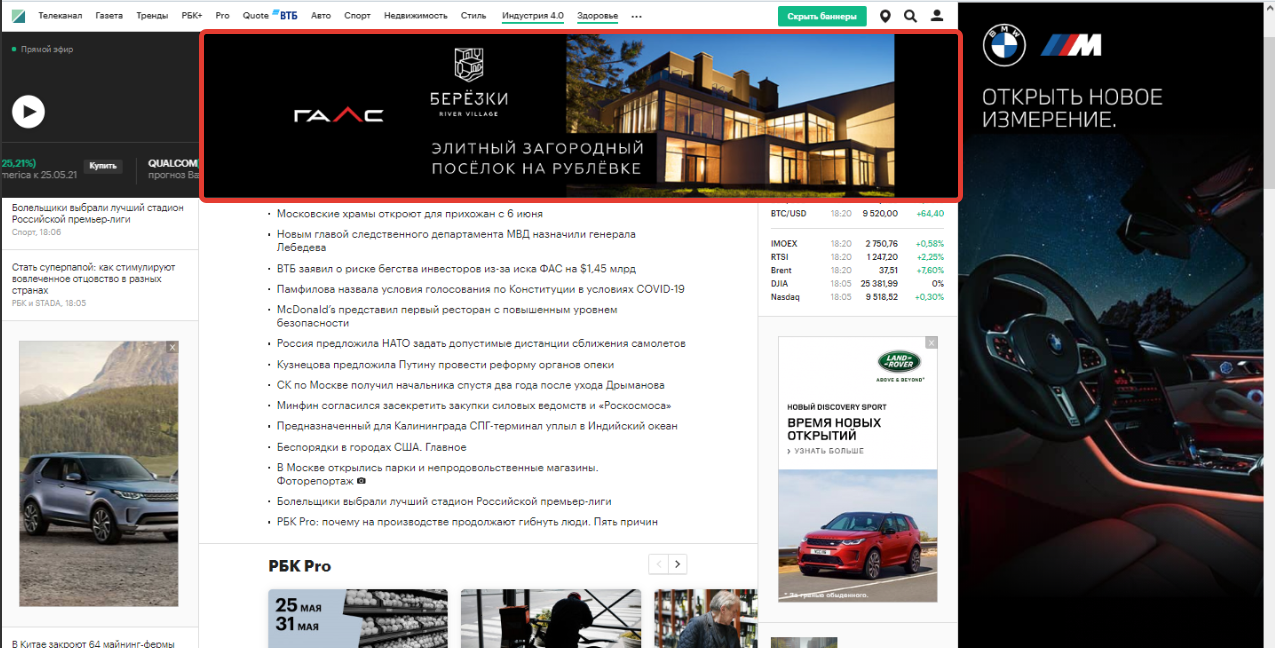Image resolution: width=1275 pixels, height=648 pixels.
Task: Open the Авто section
Action: [x=320, y=16]
